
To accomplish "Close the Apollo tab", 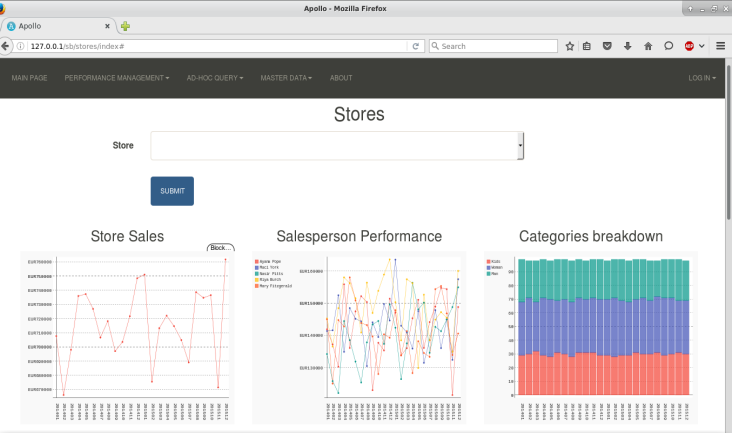I will tap(107, 26).
